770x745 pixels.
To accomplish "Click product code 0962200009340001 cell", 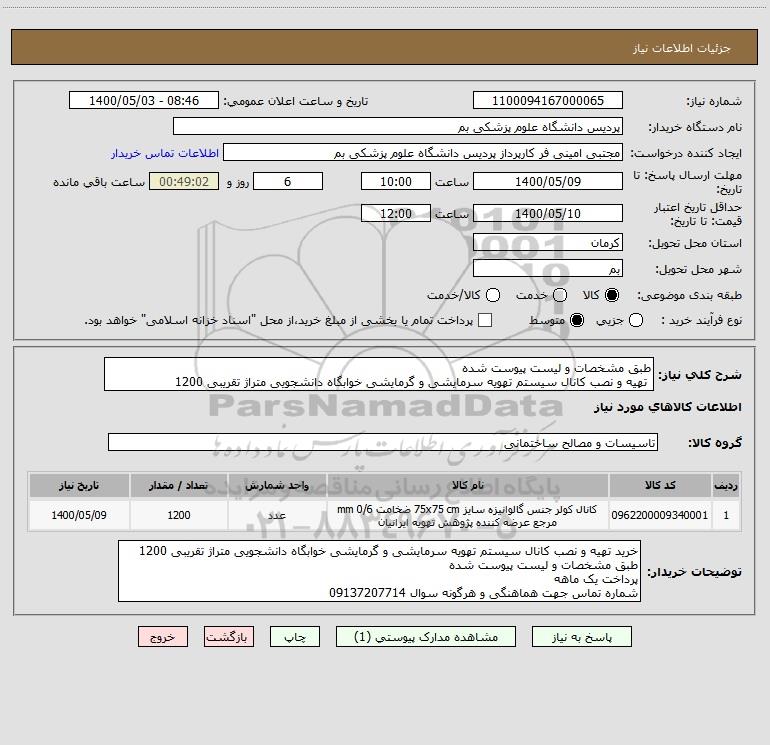I will tap(660, 515).
